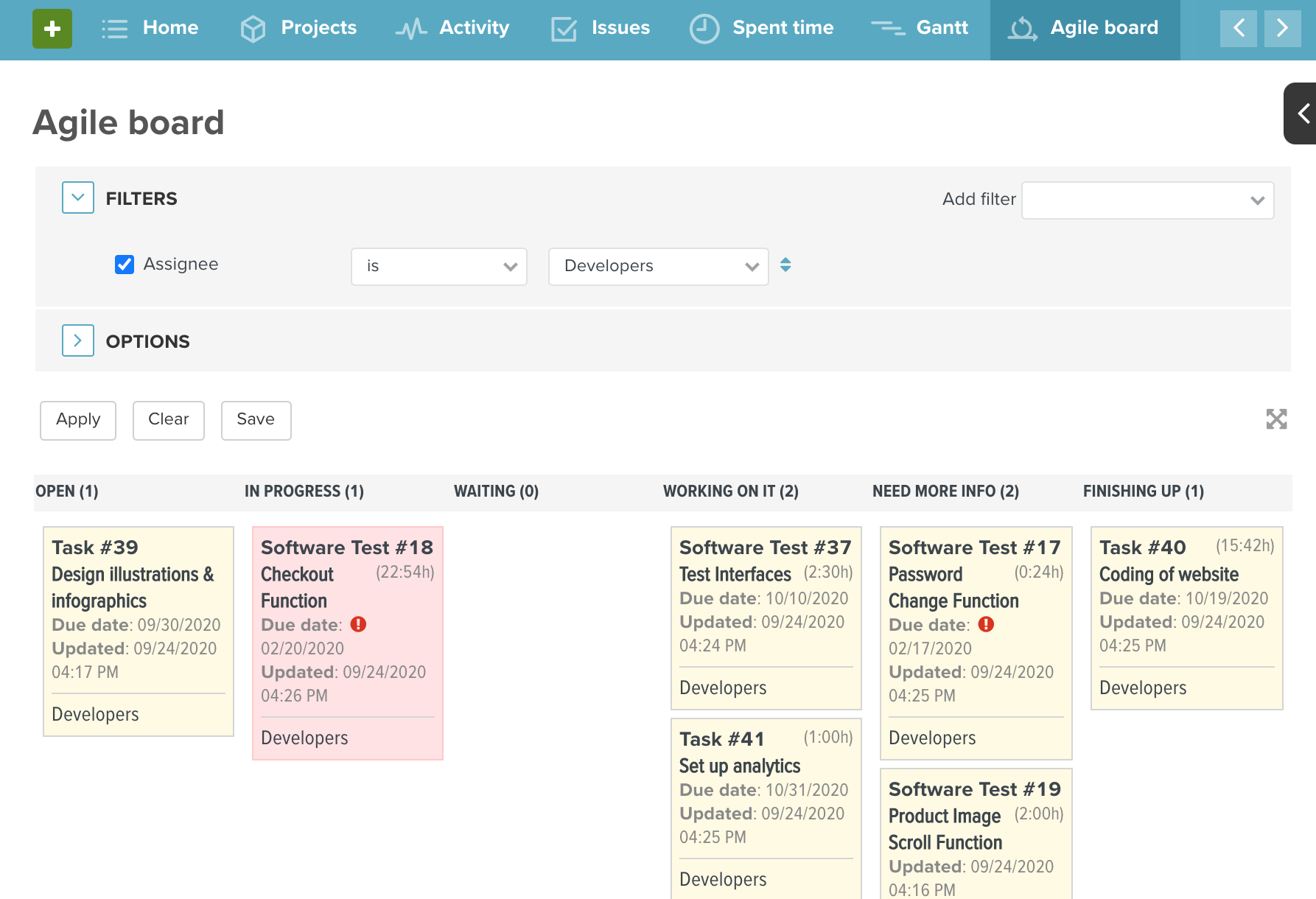Reorder Assignee filter values with sort arrows
The width and height of the screenshot is (1316, 899).
coord(785,265)
